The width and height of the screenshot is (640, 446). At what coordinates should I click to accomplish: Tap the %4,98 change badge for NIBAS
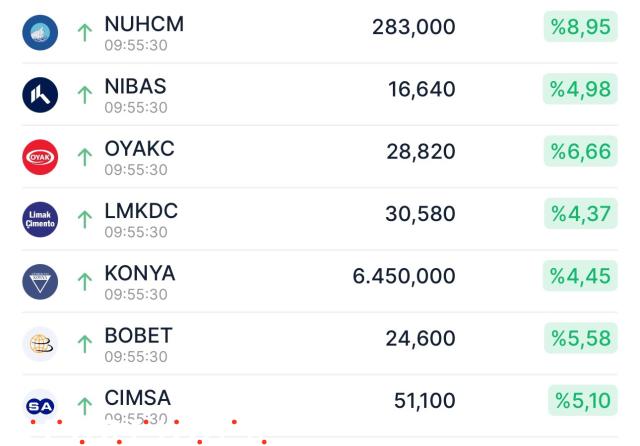coord(580,89)
